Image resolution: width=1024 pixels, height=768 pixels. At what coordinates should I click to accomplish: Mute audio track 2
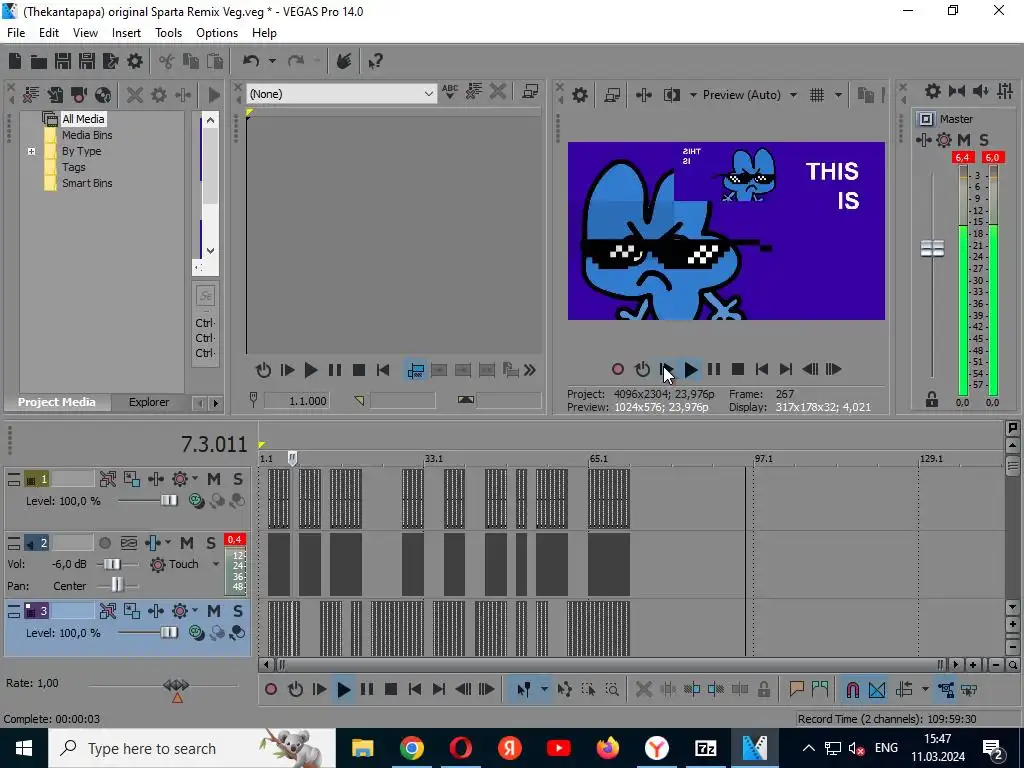click(187, 543)
